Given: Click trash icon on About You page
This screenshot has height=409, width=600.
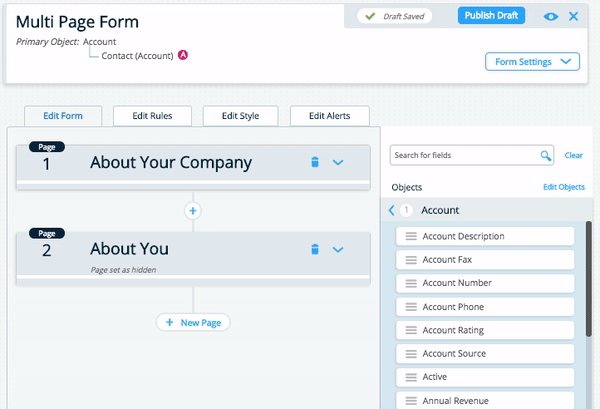Looking at the screenshot, I should [314, 249].
